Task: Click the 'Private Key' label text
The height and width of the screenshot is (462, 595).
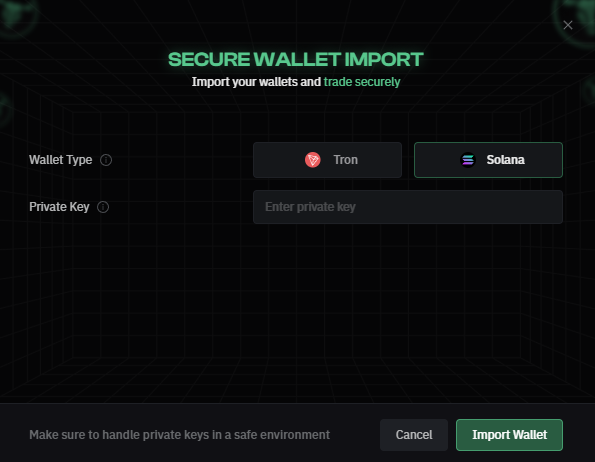Action: click(x=59, y=207)
